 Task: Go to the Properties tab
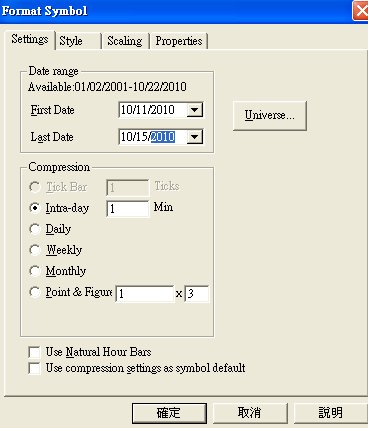179,41
